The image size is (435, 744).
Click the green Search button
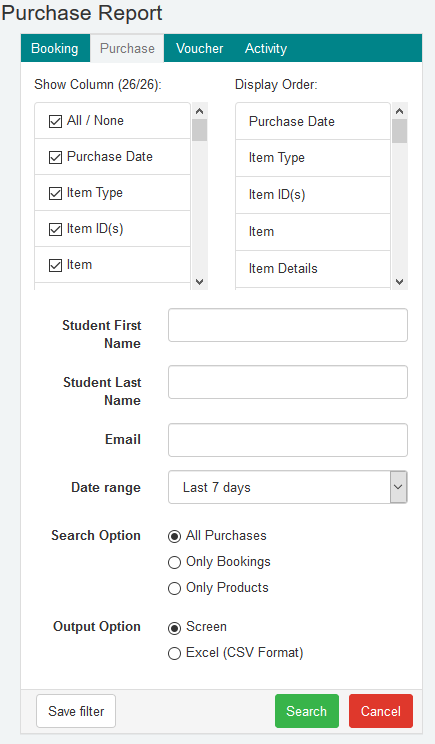[307, 711]
